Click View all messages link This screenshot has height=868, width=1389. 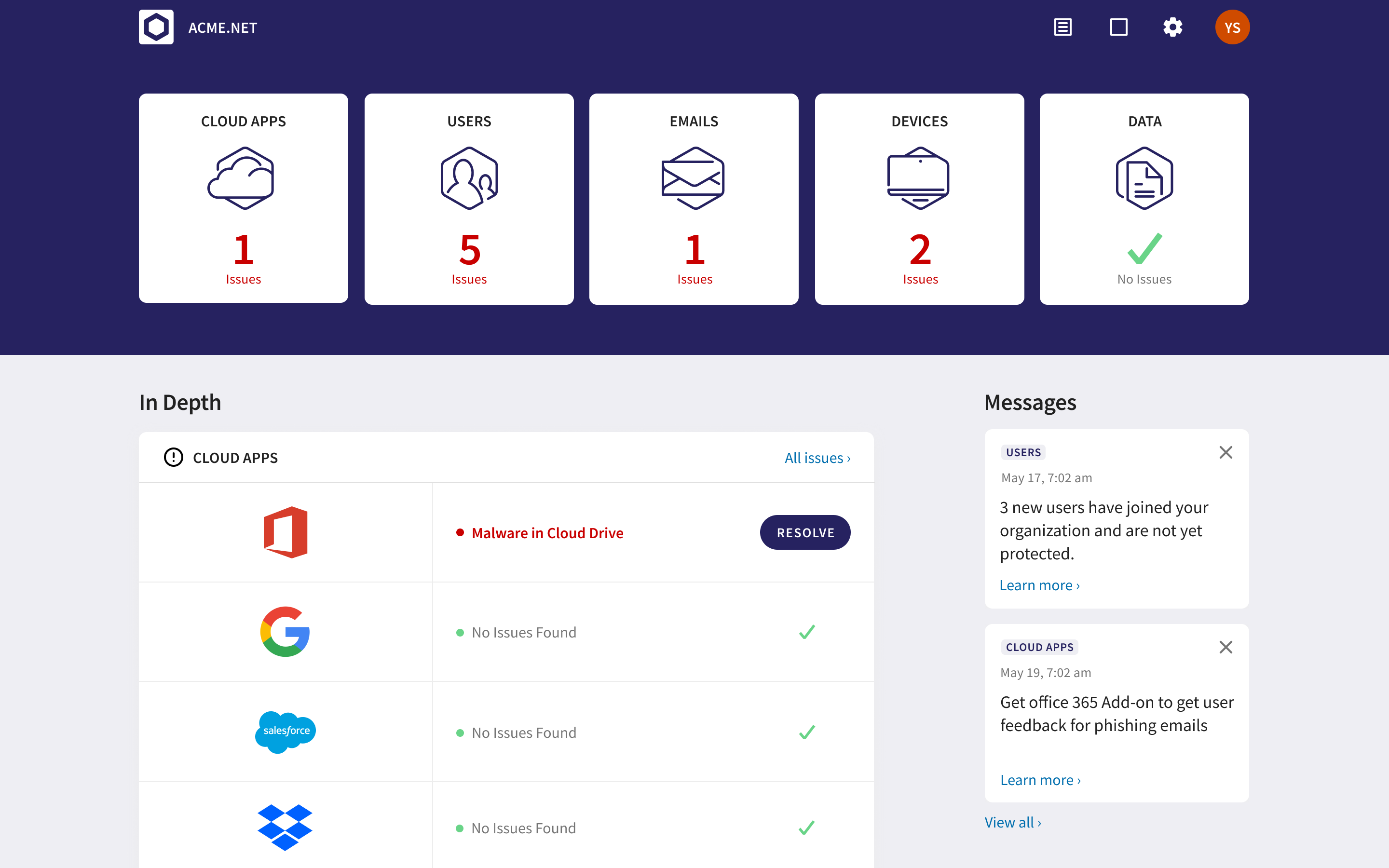pyautogui.click(x=1012, y=822)
